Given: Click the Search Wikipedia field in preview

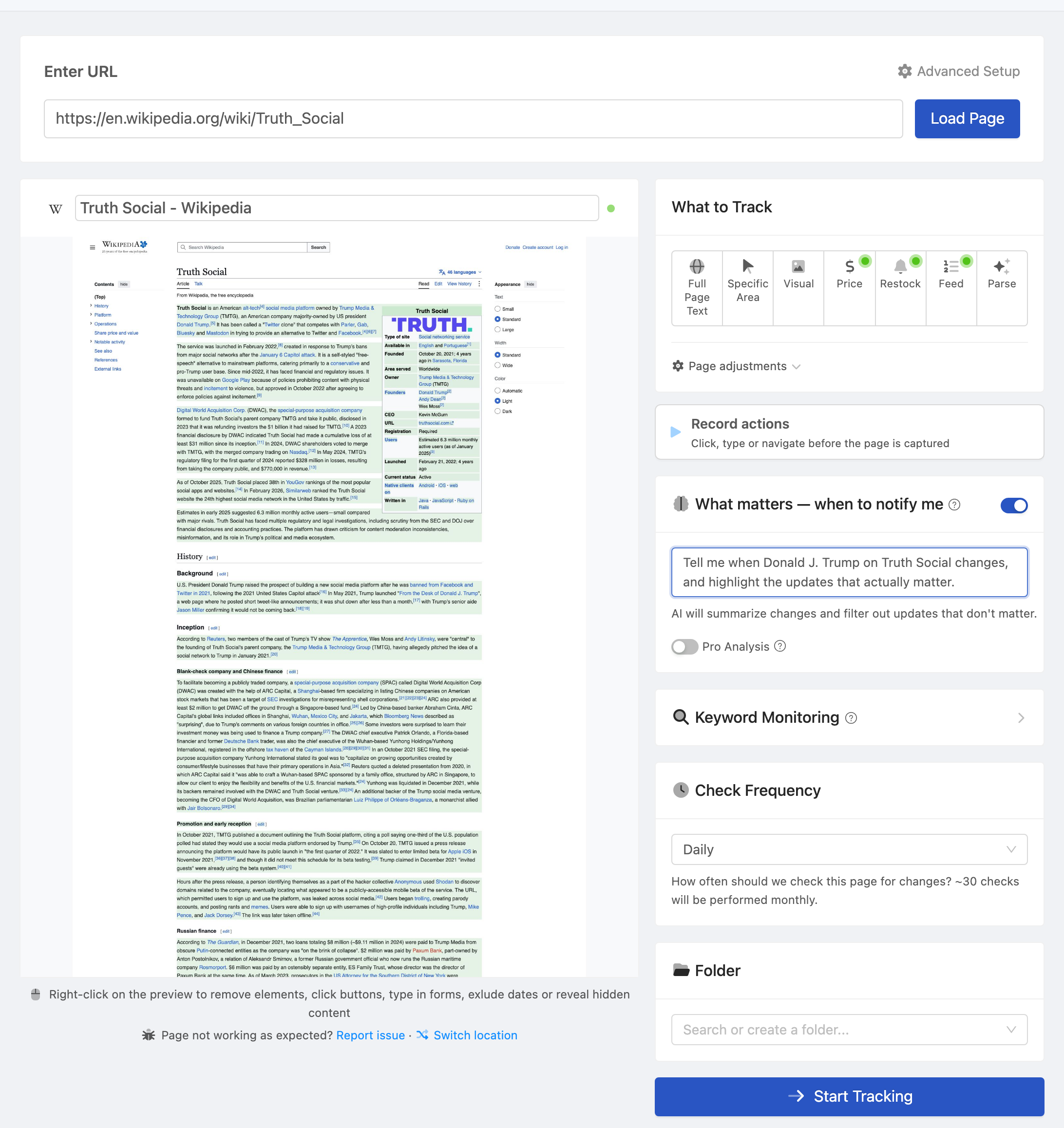Looking at the screenshot, I should 242,247.
